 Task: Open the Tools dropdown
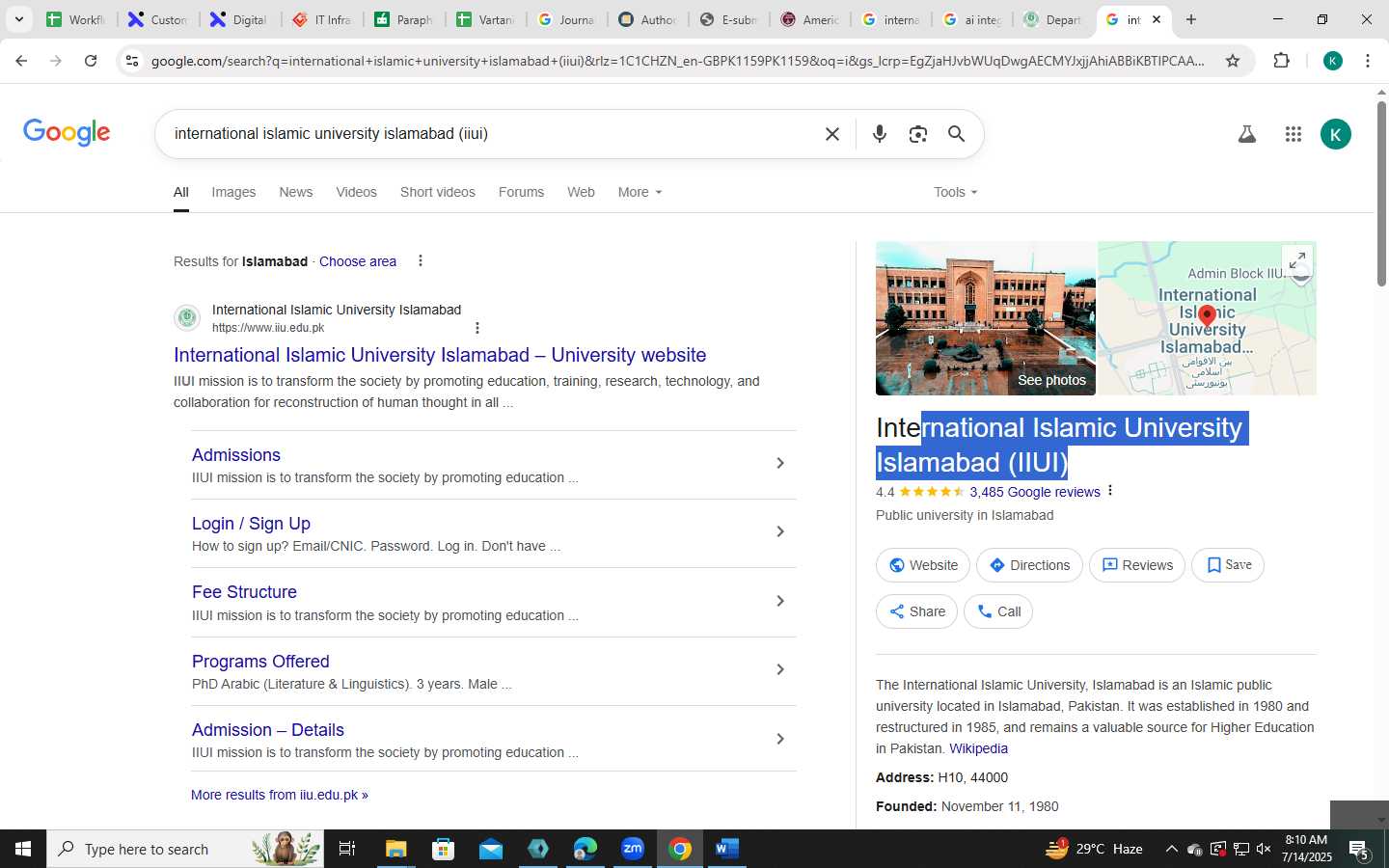point(955,192)
